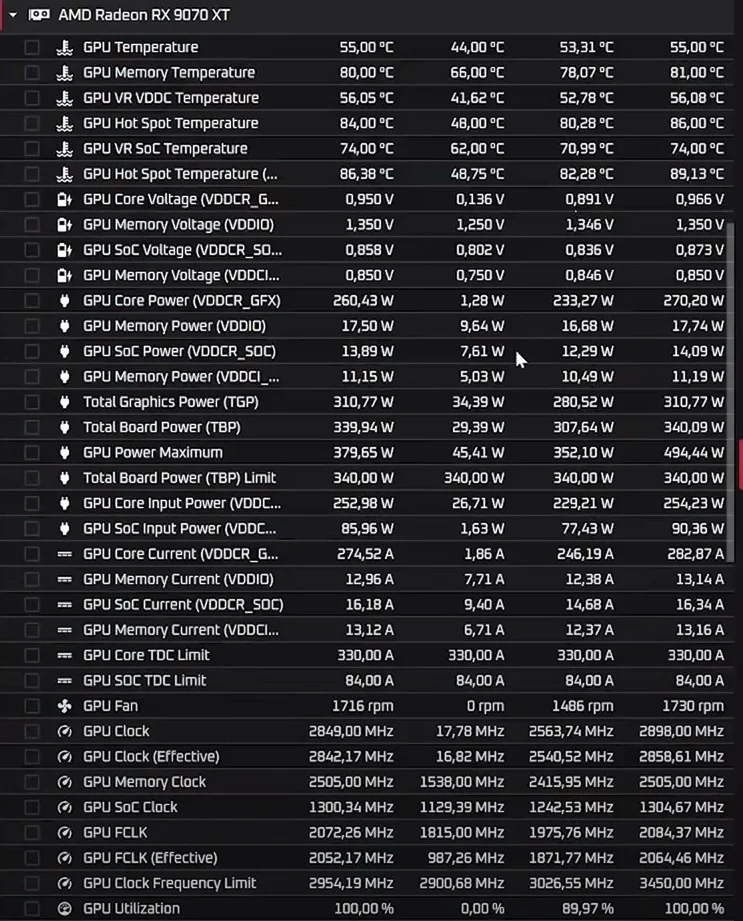Click the 0,136 V minimum core voltage
743x921 pixels.
tap(480, 199)
